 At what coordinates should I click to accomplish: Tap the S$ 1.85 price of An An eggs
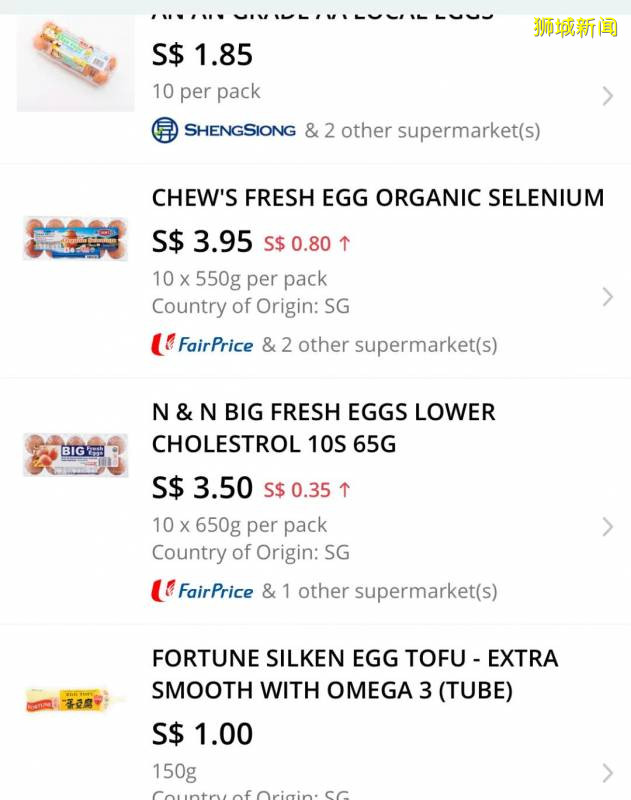pos(202,54)
